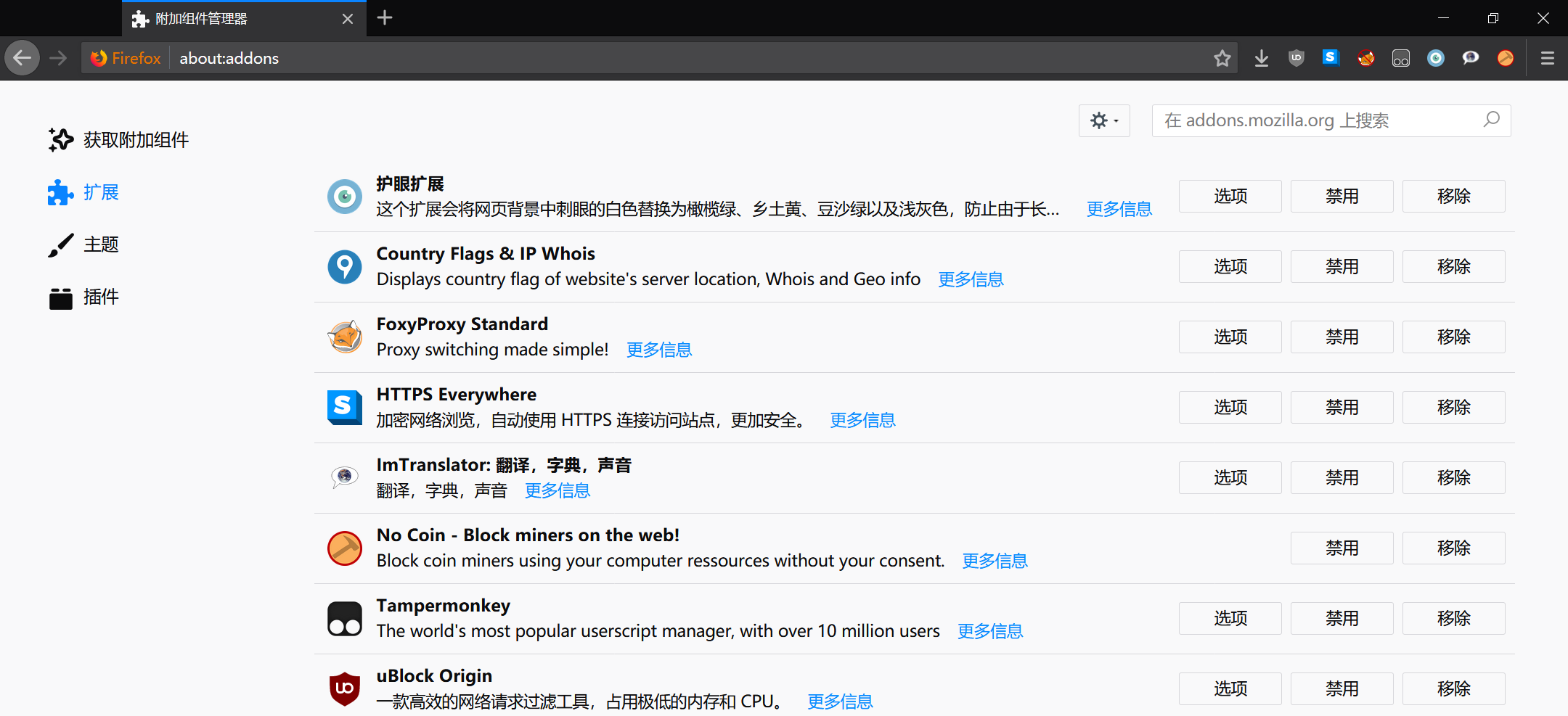The width and height of the screenshot is (1568, 716).
Task: Disable Country Flags & IP Whois
Action: click(x=1342, y=267)
